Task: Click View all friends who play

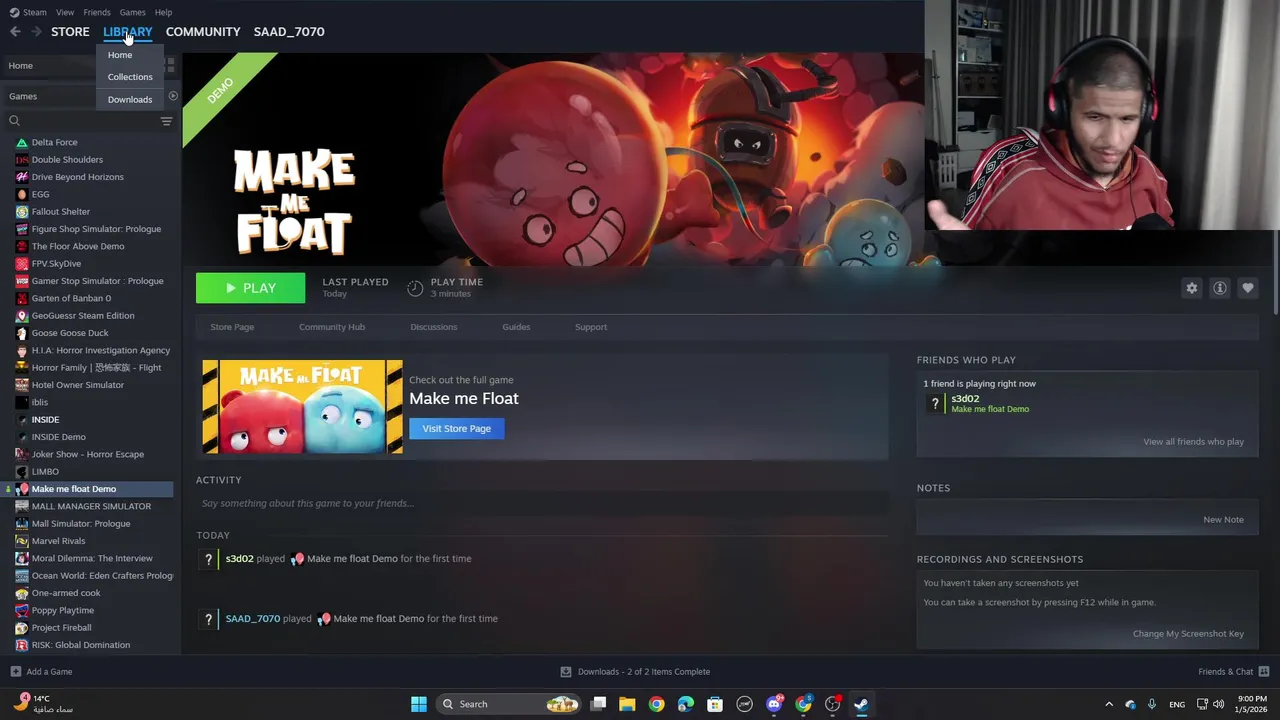Action: click(x=1193, y=442)
